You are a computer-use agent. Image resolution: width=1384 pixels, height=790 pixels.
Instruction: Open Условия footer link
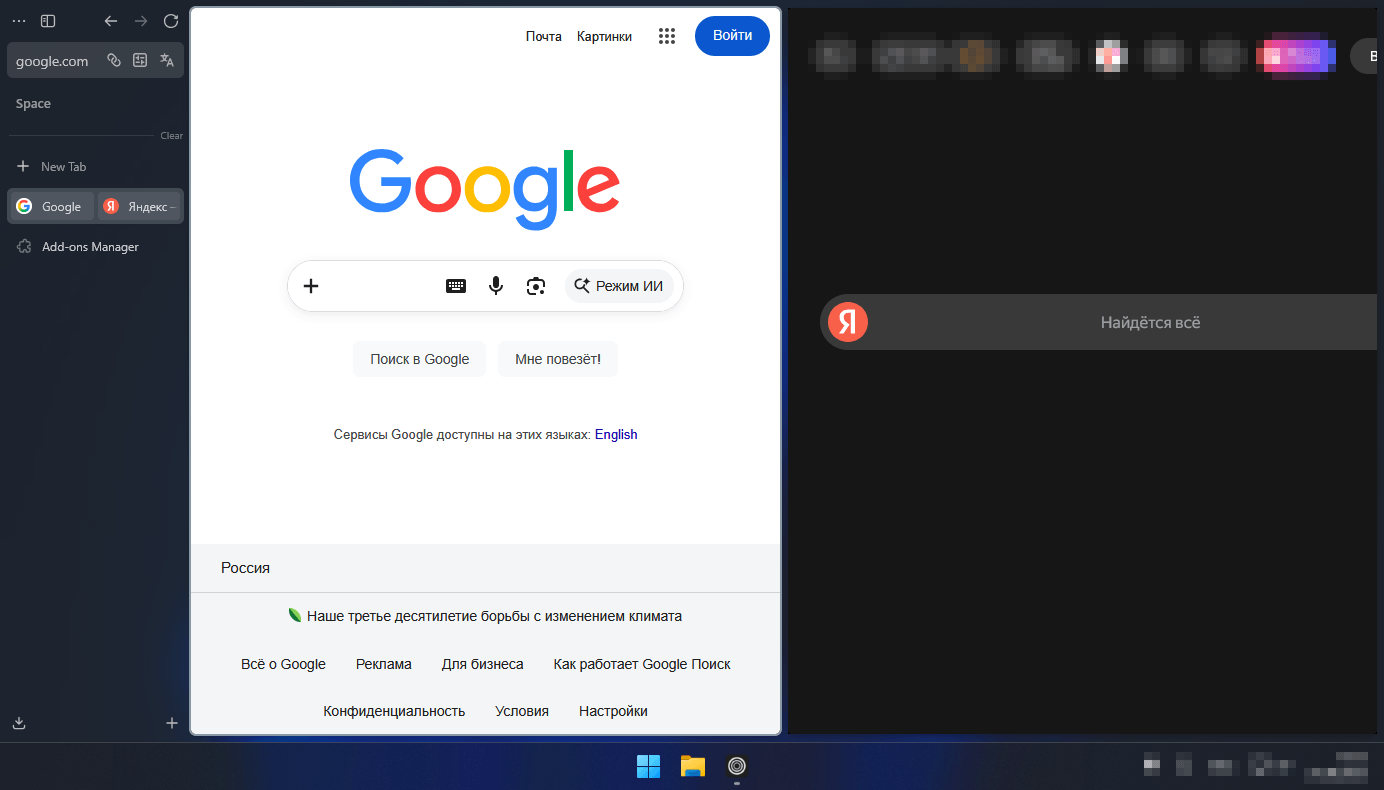tap(522, 711)
